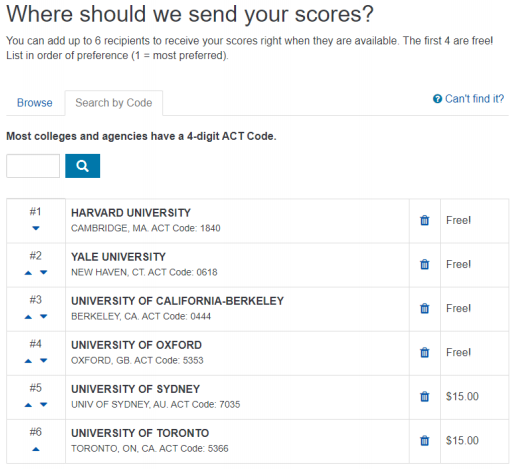517x469 pixels.
Task: Move Yale University up in preference
Action: [x=28, y=273]
